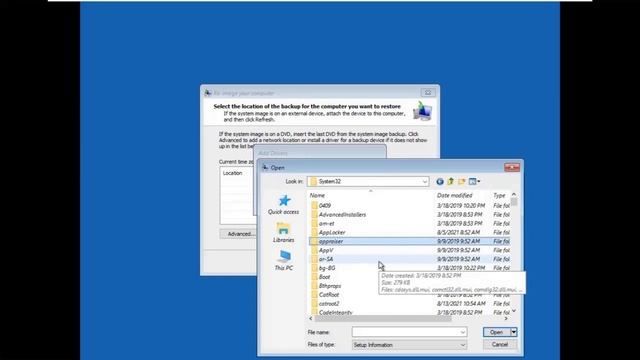Go up one folder level
Screen dimensions: 640x360
click(451, 181)
